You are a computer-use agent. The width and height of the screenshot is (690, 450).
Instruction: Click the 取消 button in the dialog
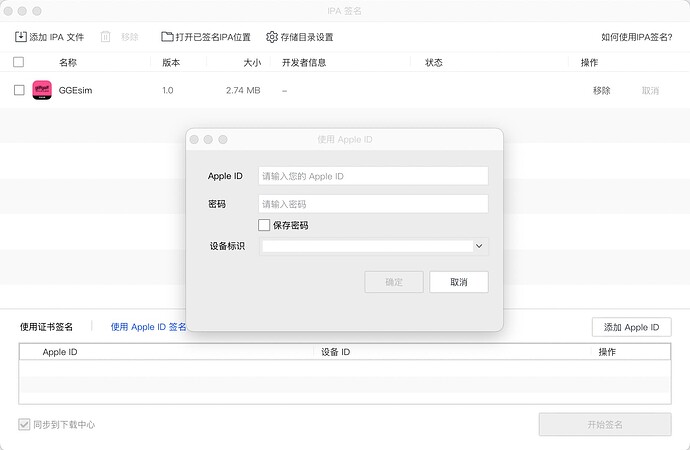click(x=459, y=282)
